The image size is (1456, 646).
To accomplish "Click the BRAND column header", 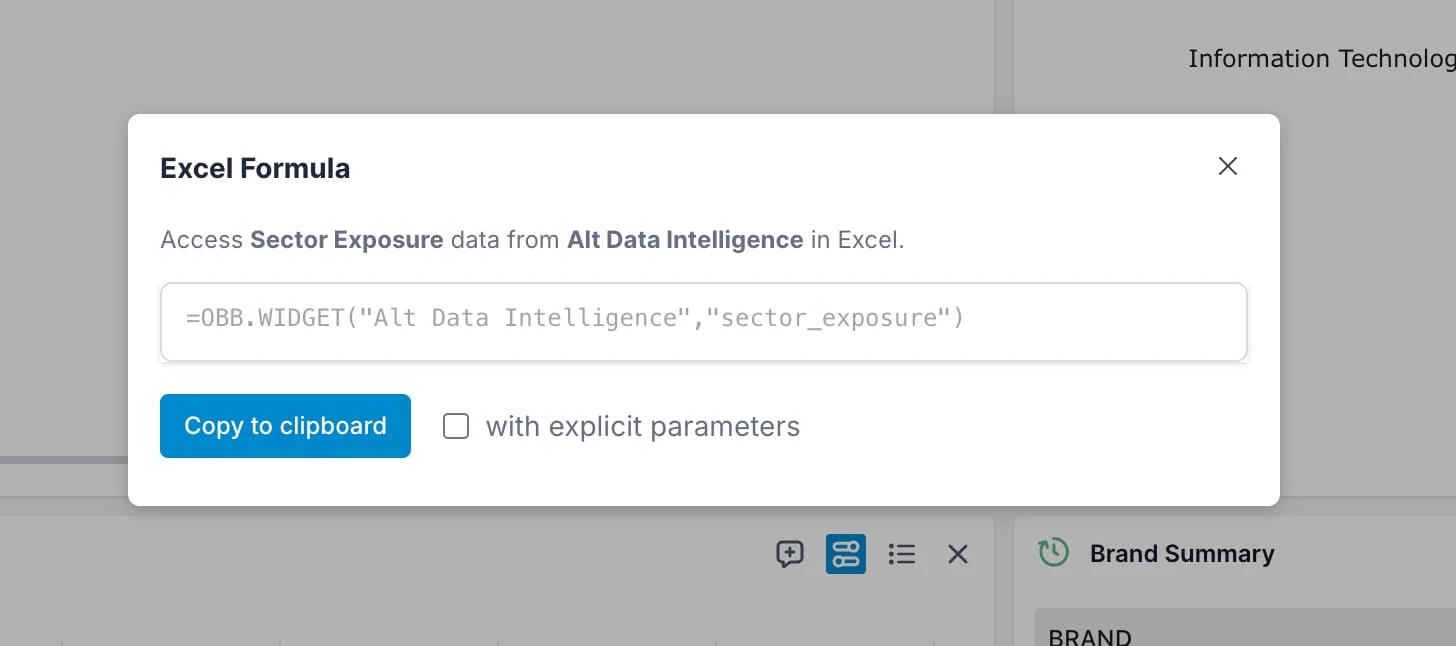I will pyautogui.click(x=1089, y=636).
